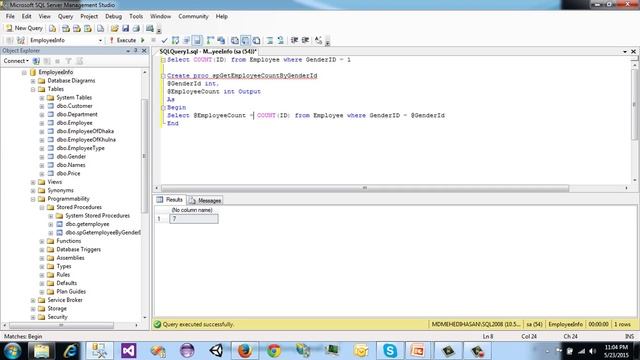Open the Query menu

(65, 16)
